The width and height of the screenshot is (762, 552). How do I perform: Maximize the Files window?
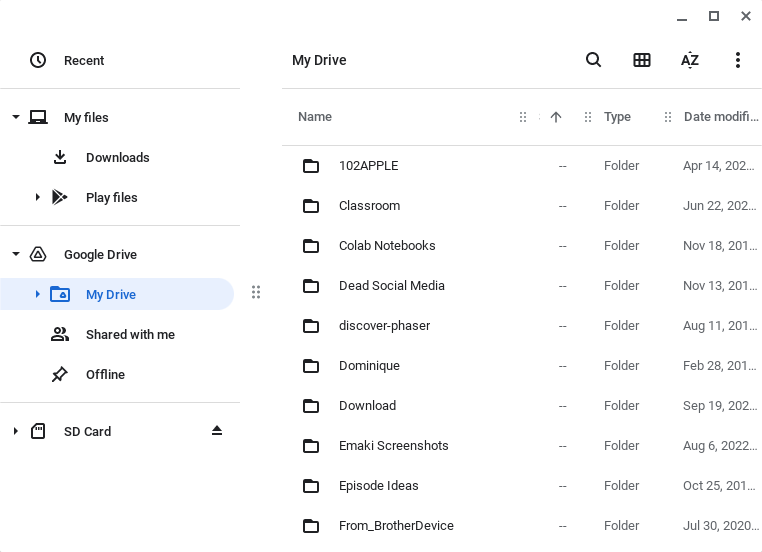click(x=714, y=17)
